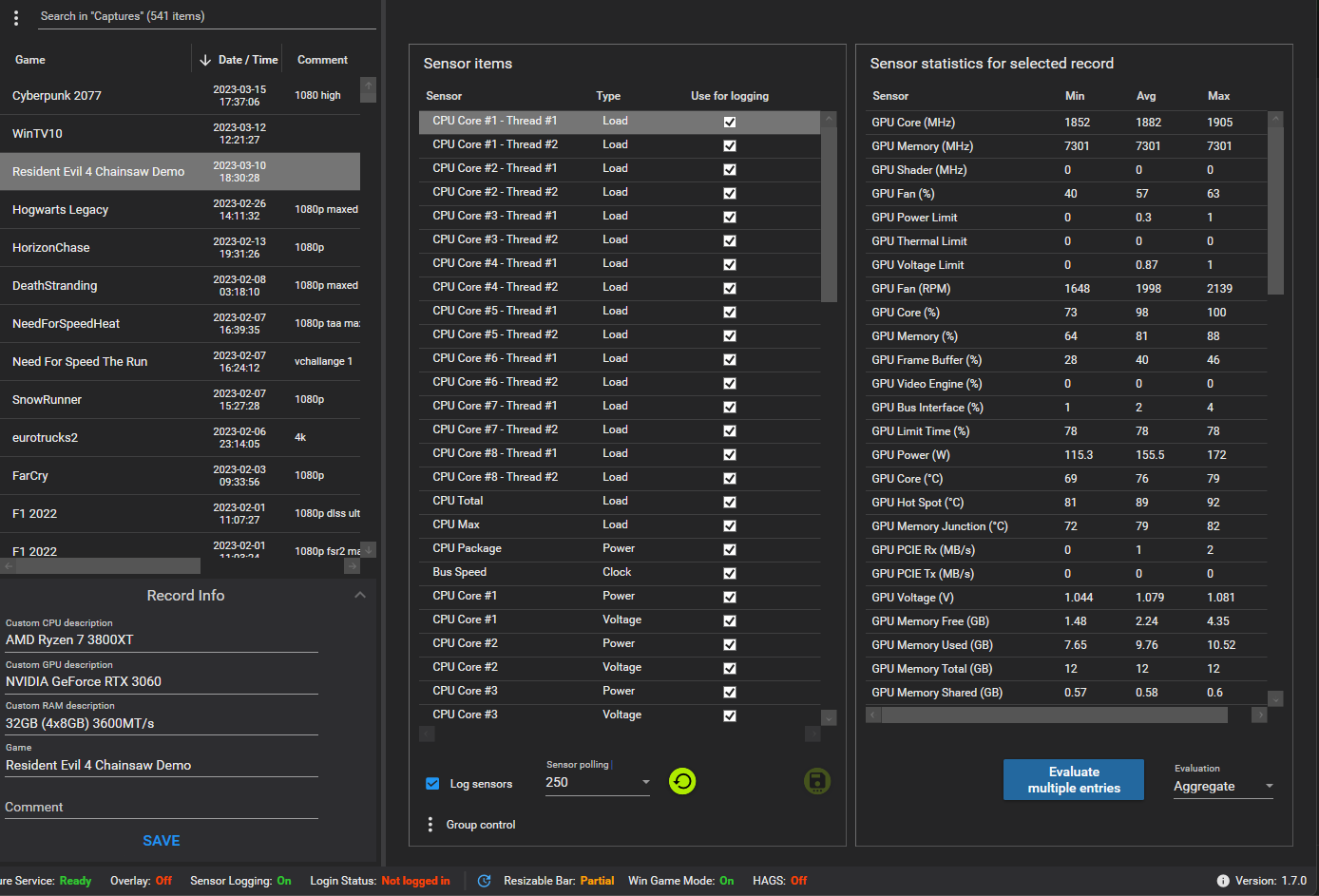This screenshot has width=1319, height=896.
Task: Select the Hogwarts Legacy capture record
Action: 180,210
